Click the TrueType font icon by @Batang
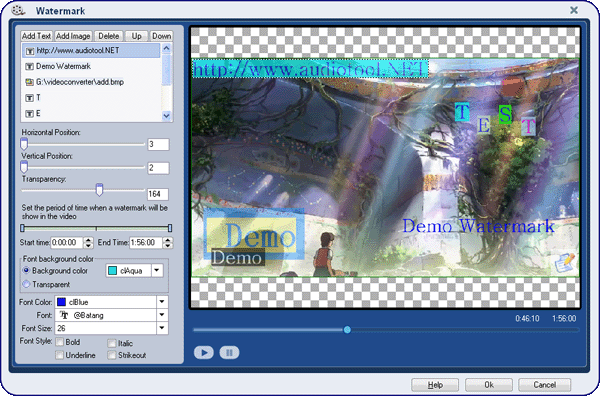The width and height of the screenshot is (600, 396). coord(64,315)
